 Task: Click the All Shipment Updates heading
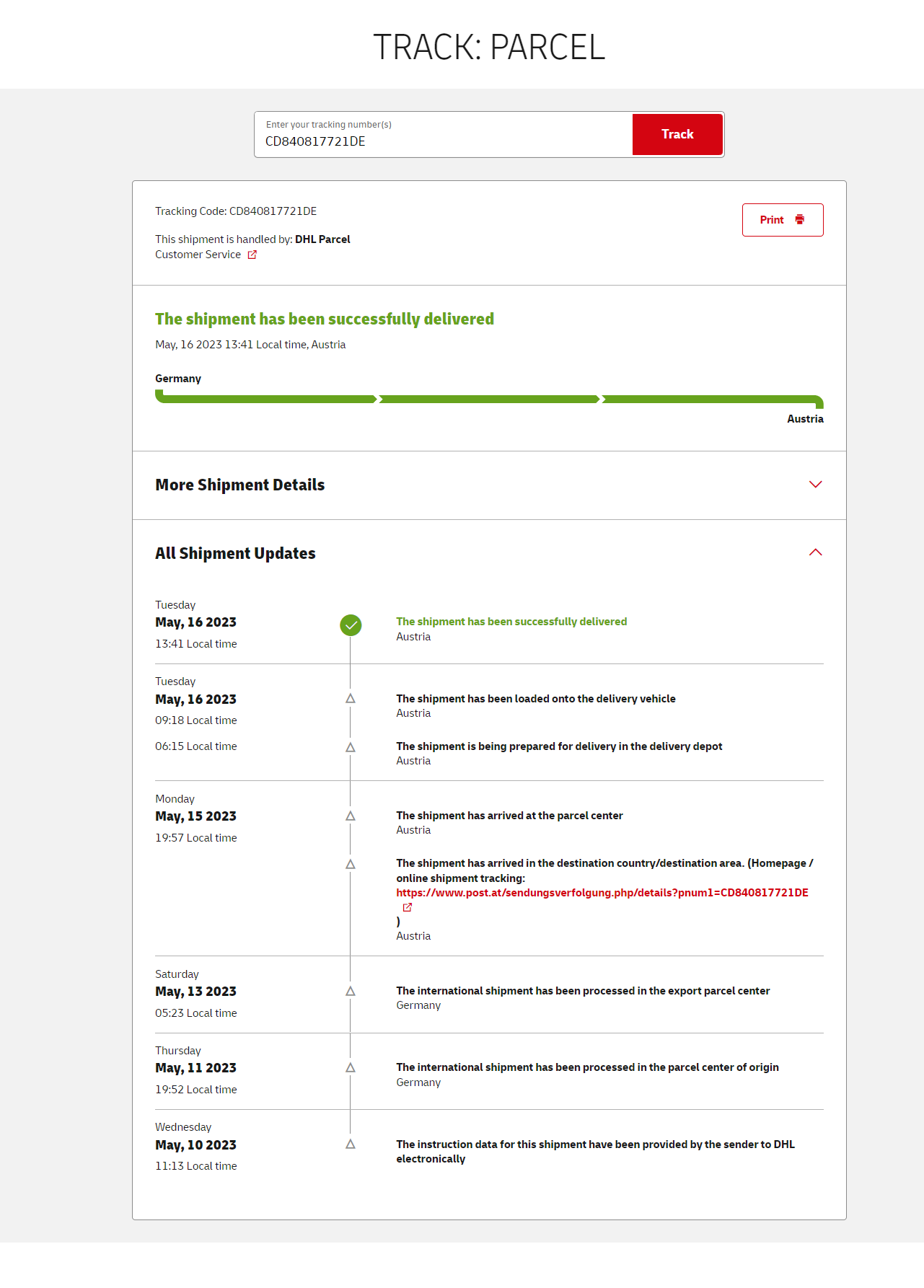pos(235,553)
